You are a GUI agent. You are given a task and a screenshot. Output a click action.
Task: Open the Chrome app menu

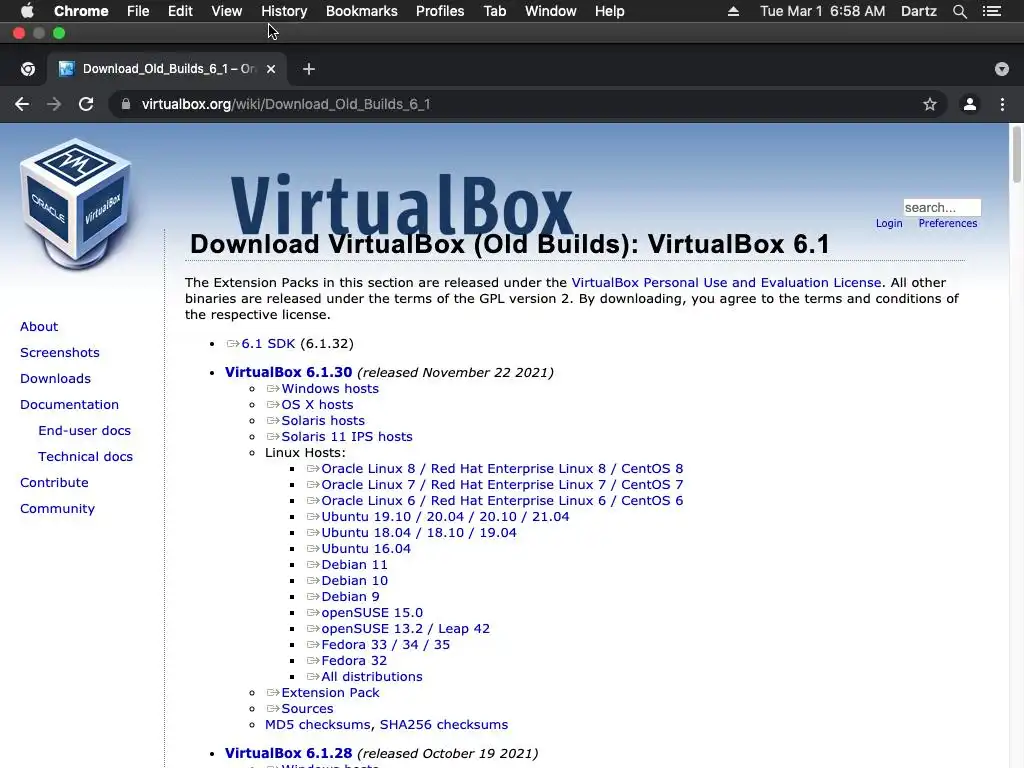pyautogui.click(x=81, y=11)
